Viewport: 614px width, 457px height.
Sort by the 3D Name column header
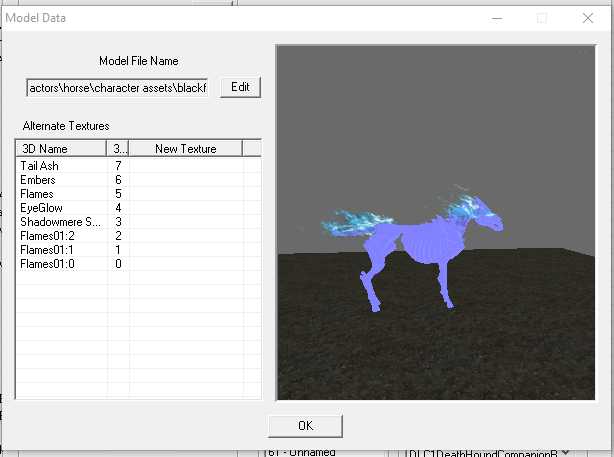61,149
